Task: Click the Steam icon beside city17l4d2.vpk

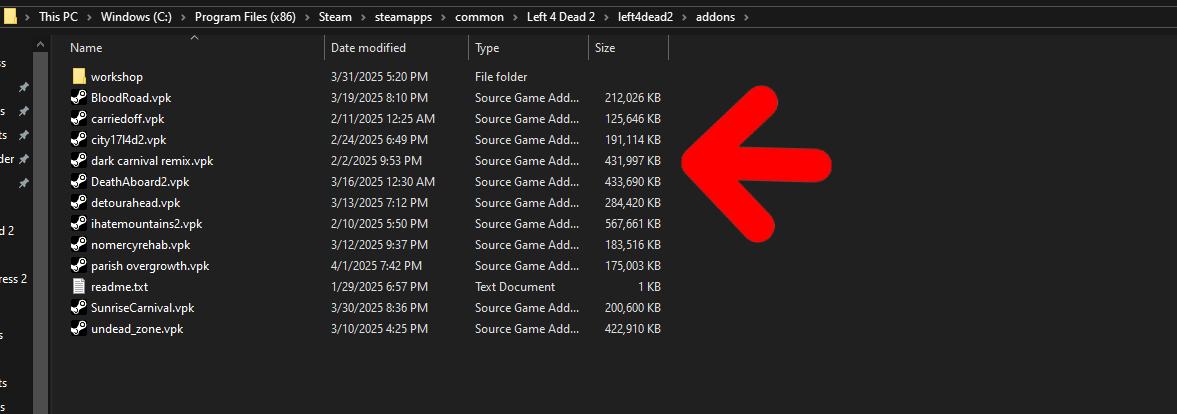Action: (x=79, y=140)
